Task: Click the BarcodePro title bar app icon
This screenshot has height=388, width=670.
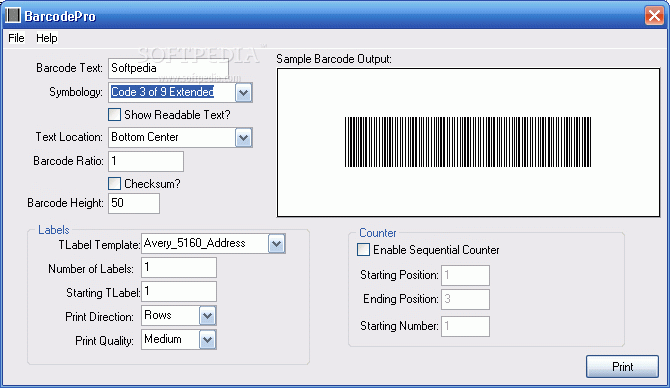Action: coord(13,15)
